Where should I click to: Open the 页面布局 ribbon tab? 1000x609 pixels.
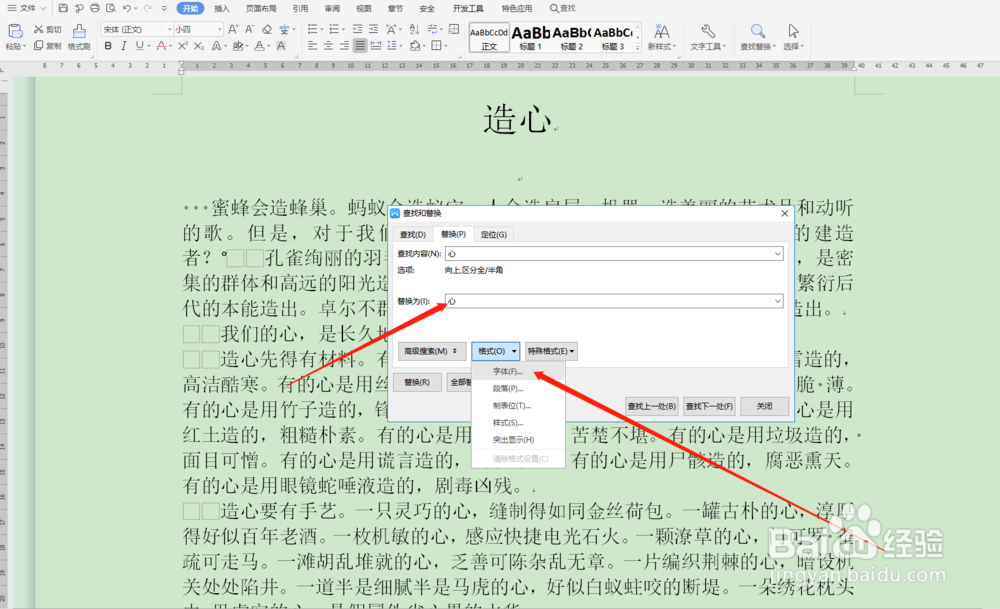261,8
